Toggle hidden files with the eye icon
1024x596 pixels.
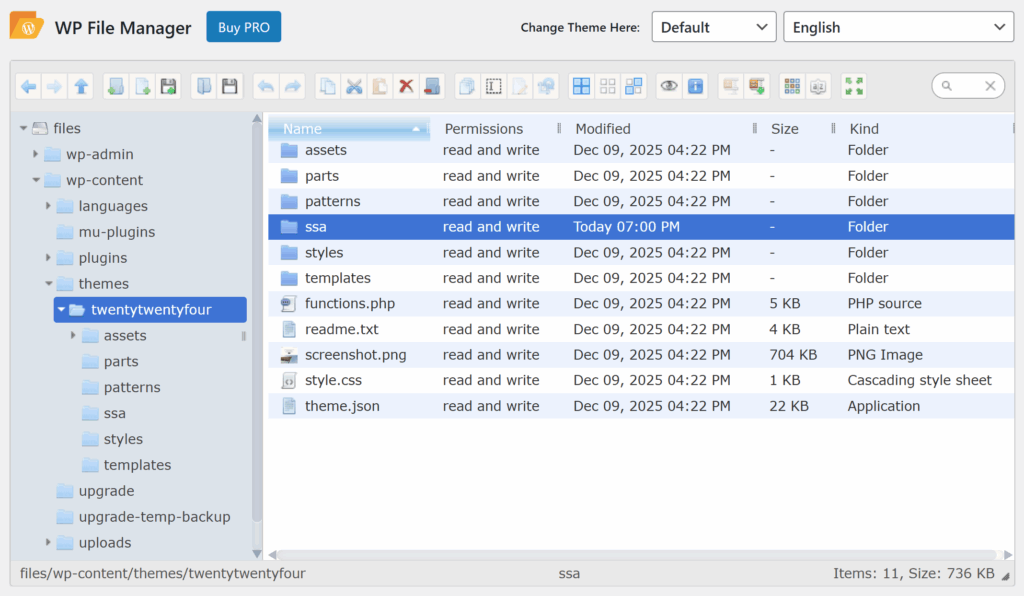click(x=668, y=86)
